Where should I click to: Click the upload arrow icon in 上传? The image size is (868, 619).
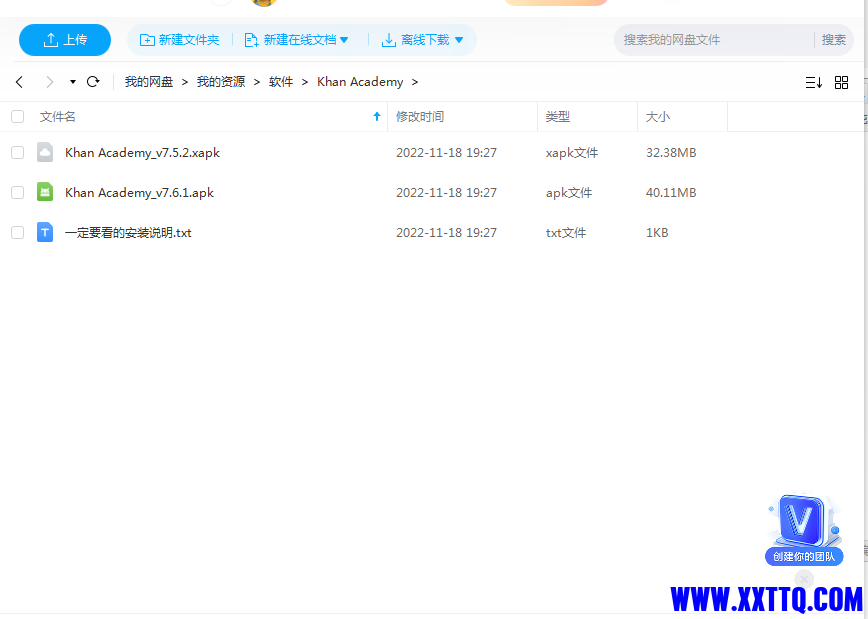50,40
